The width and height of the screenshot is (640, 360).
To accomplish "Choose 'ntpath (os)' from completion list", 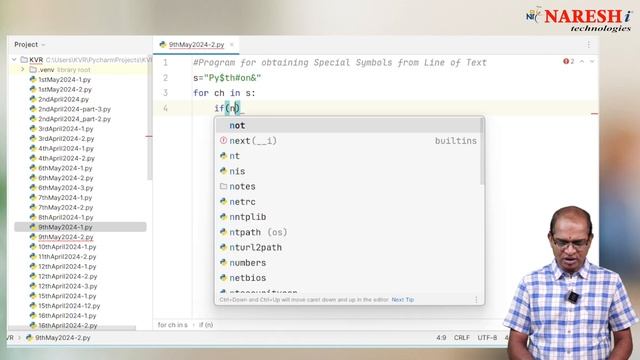I will pos(347,232).
